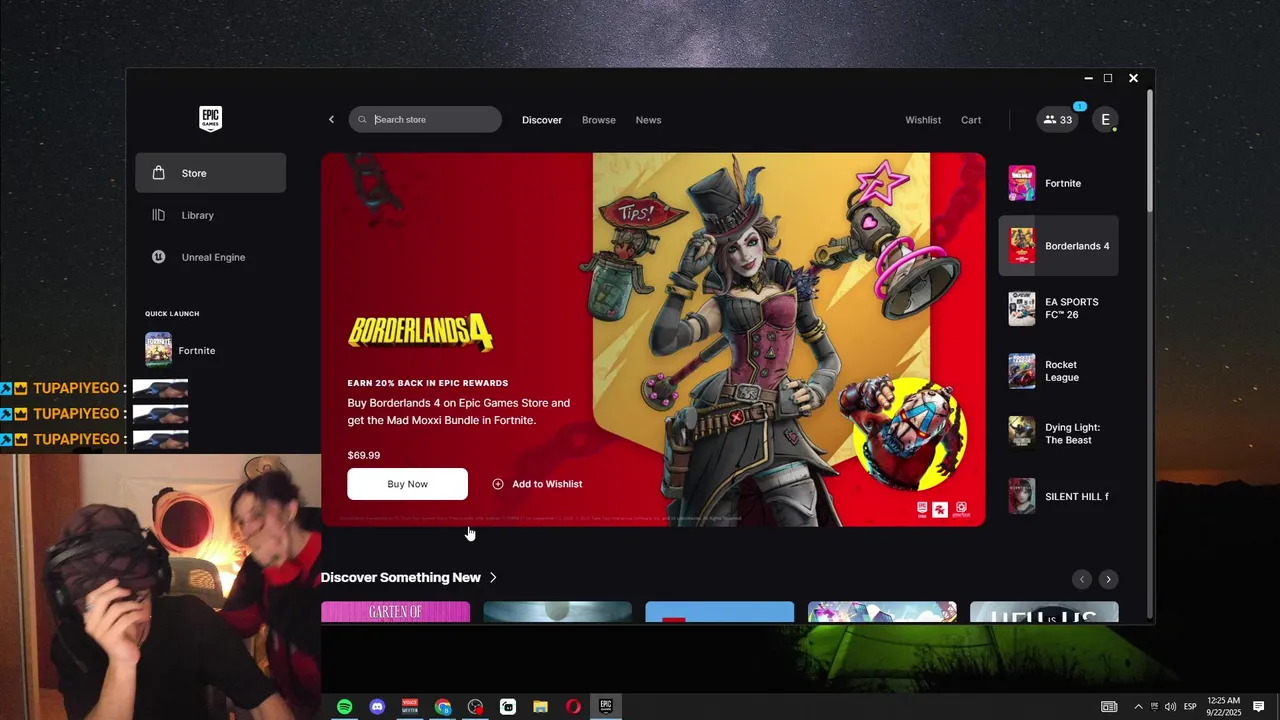Click the Unreal Engine logo icon
1280x720 pixels.
coord(158,257)
